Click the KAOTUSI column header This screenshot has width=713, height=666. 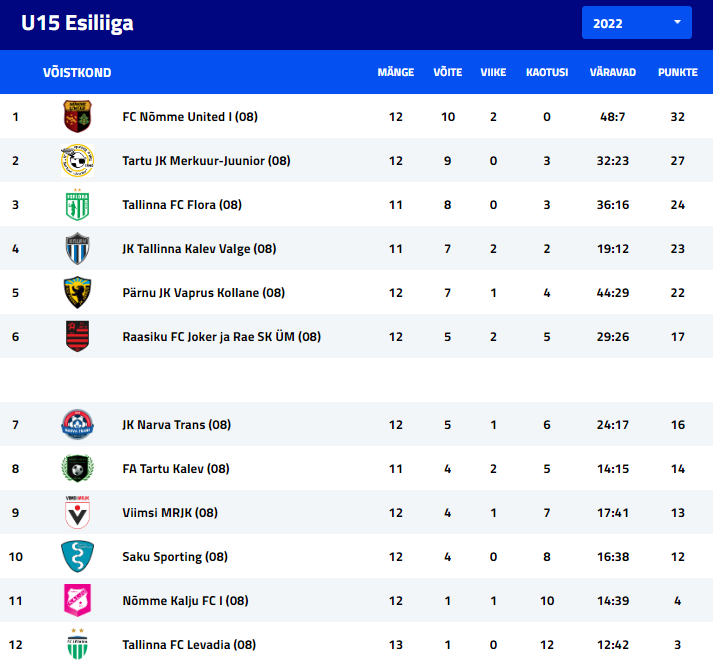click(547, 72)
